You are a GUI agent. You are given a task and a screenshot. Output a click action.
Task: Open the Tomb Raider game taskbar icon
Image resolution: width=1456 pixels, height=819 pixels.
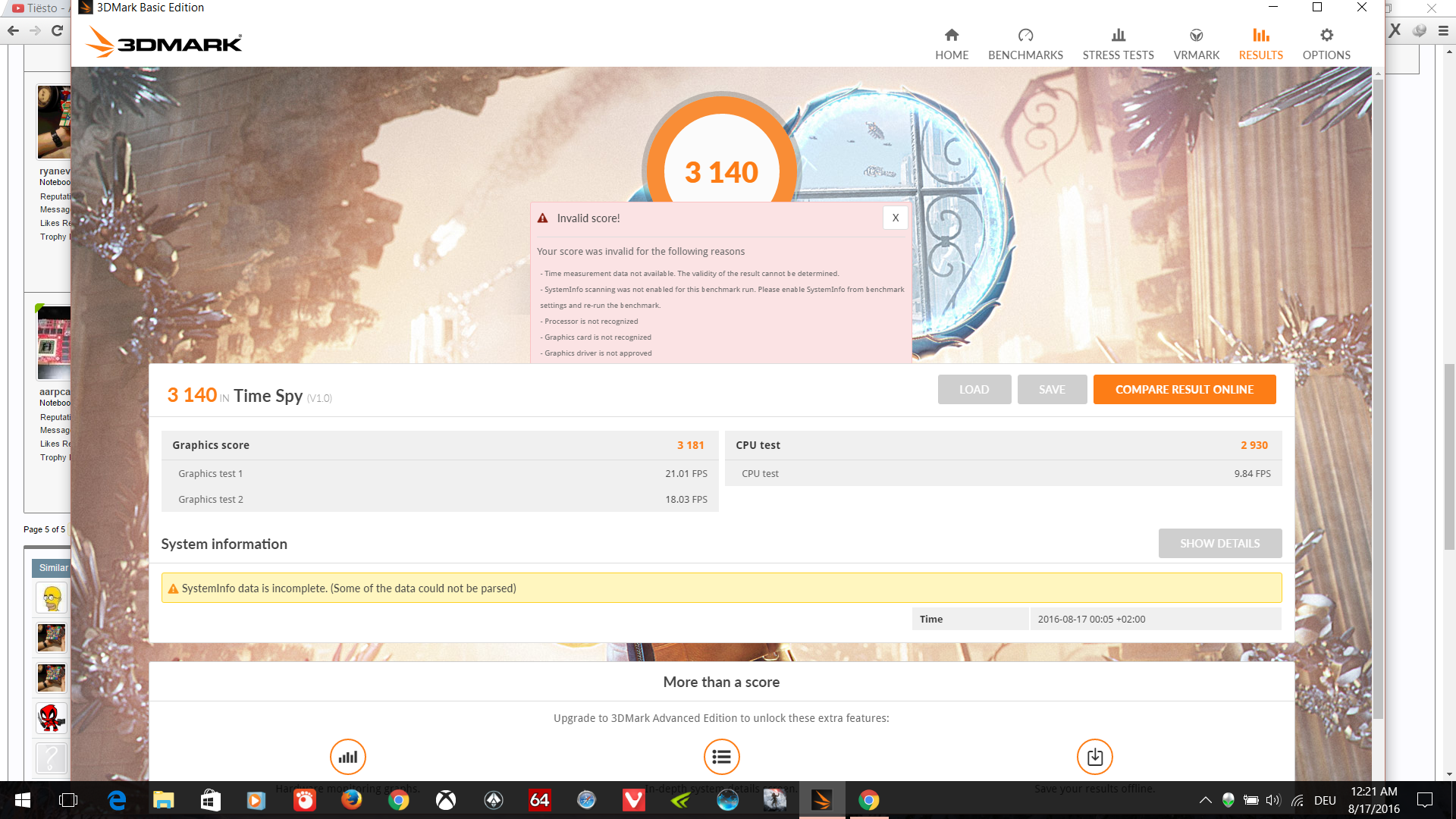tap(775, 800)
